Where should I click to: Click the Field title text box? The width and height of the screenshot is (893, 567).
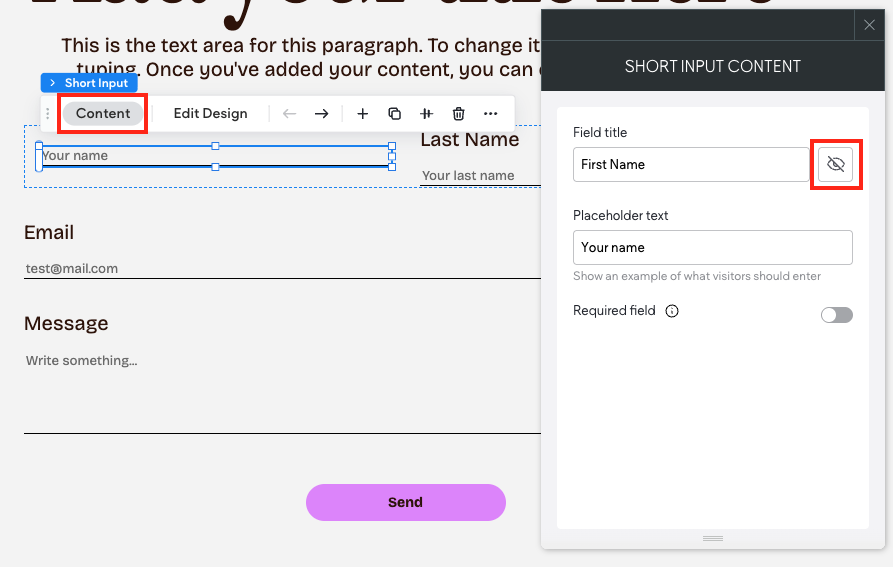point(690,164)
